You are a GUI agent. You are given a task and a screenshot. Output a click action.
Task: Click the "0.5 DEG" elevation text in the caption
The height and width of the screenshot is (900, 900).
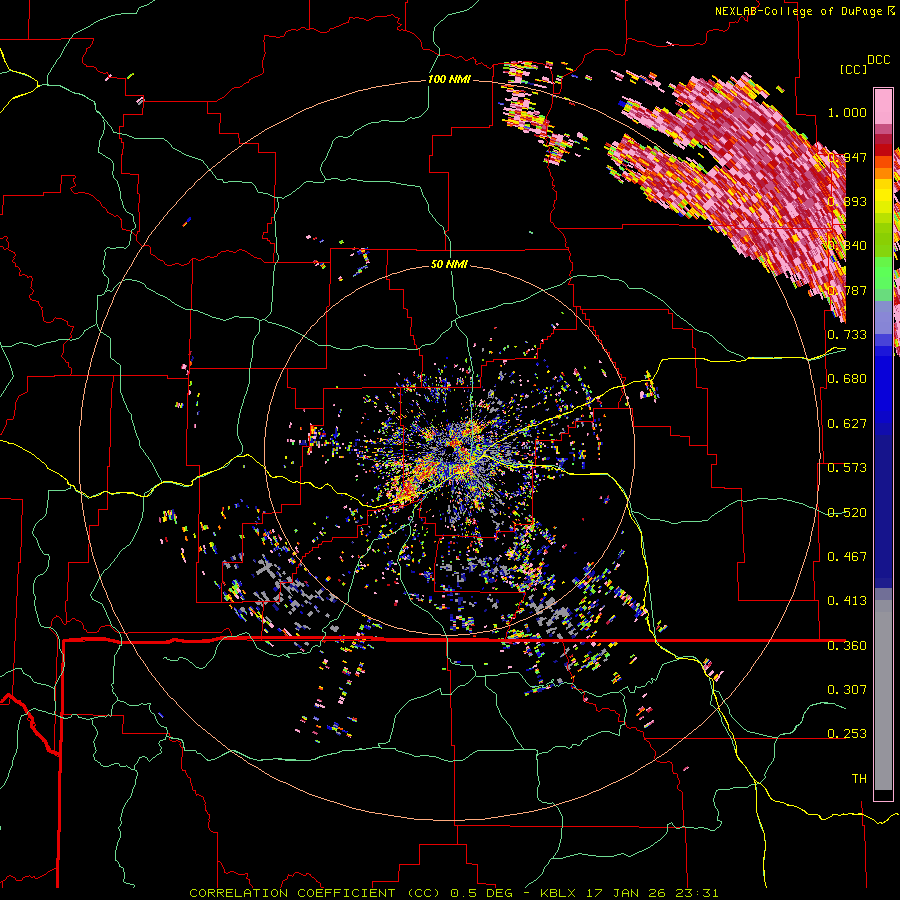pyautogui.click(x=482, y=893)
